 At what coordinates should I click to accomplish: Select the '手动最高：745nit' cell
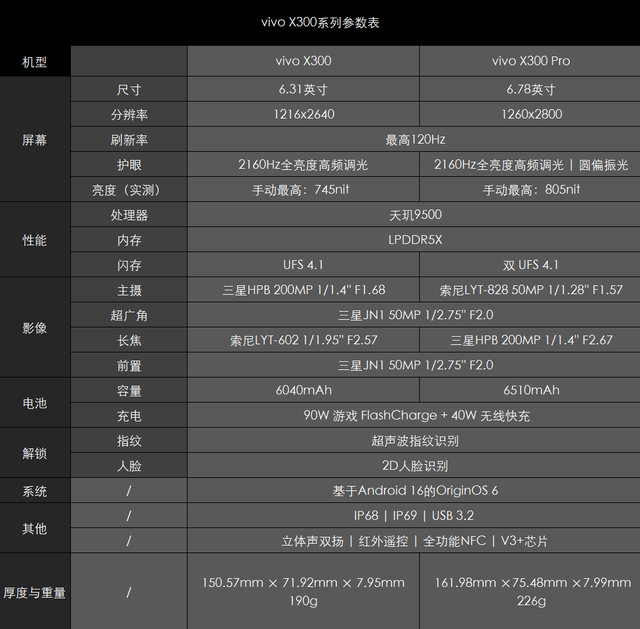click(303, 190)
